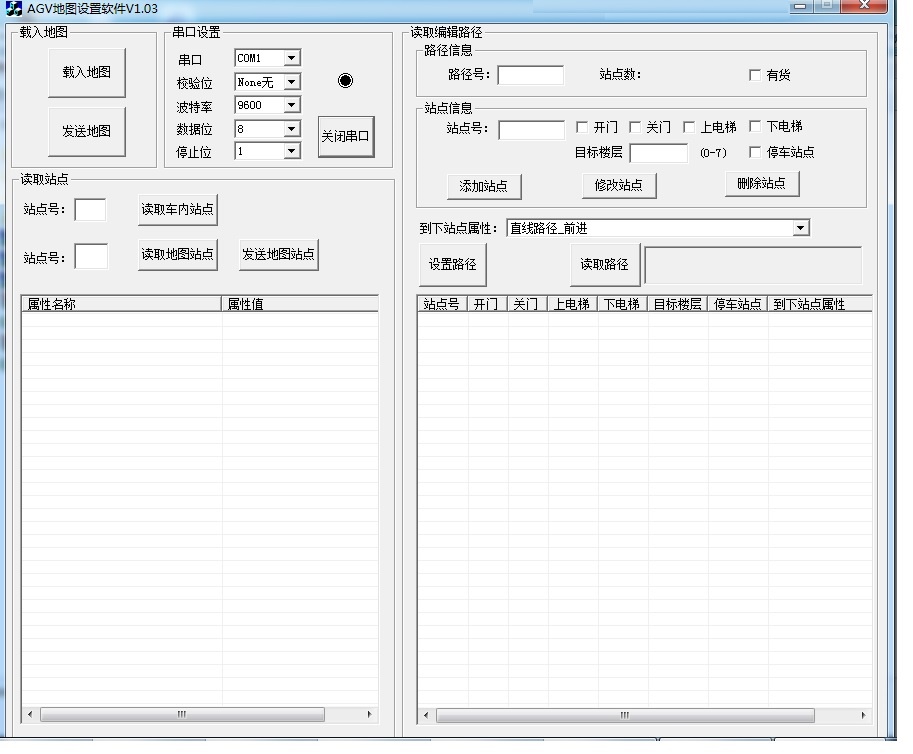Open the 到下站点属性 dropdown list
The width and height of the screenshot is (913, 754).
pos(800,229)
